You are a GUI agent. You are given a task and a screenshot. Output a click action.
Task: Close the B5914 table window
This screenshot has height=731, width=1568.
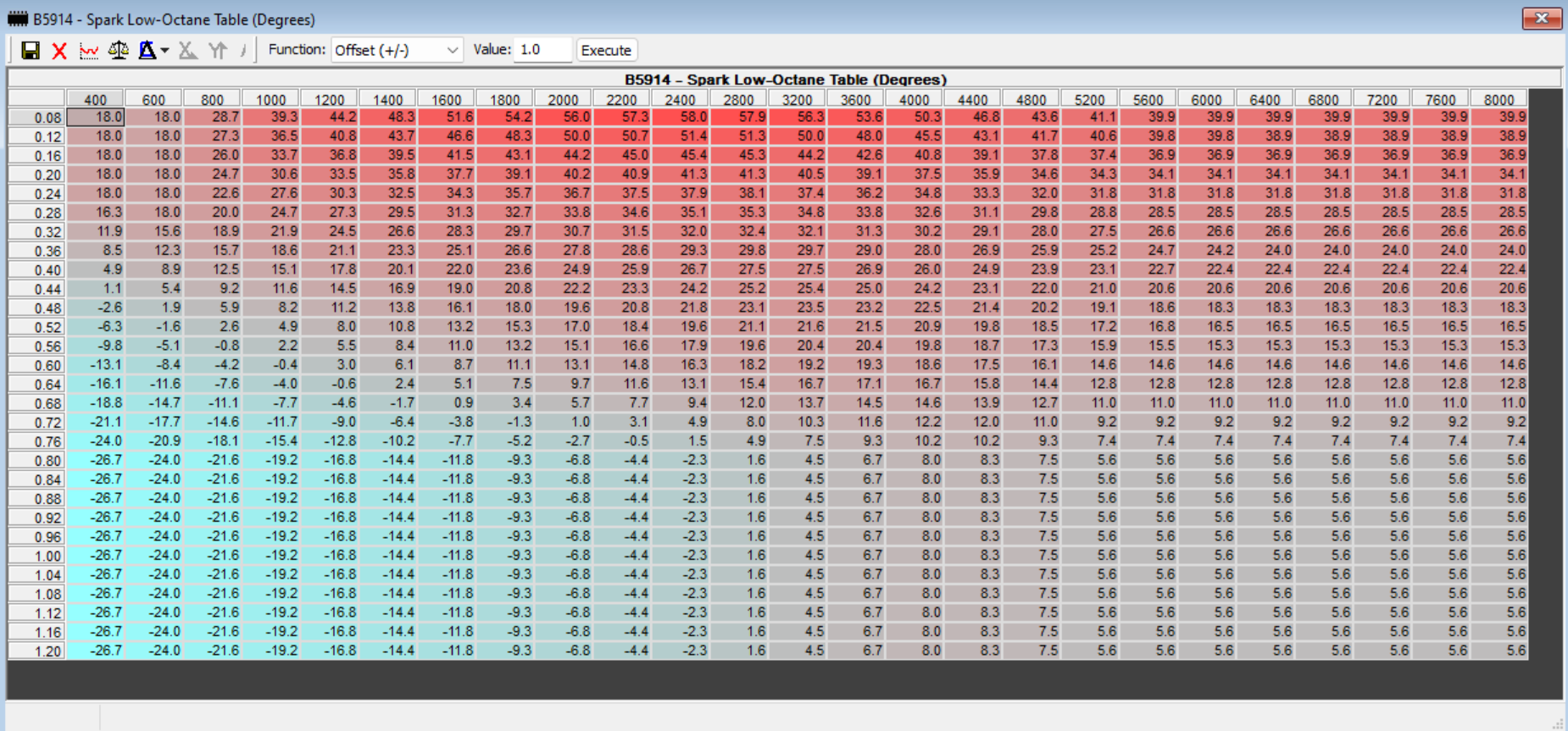(1542, 18)
